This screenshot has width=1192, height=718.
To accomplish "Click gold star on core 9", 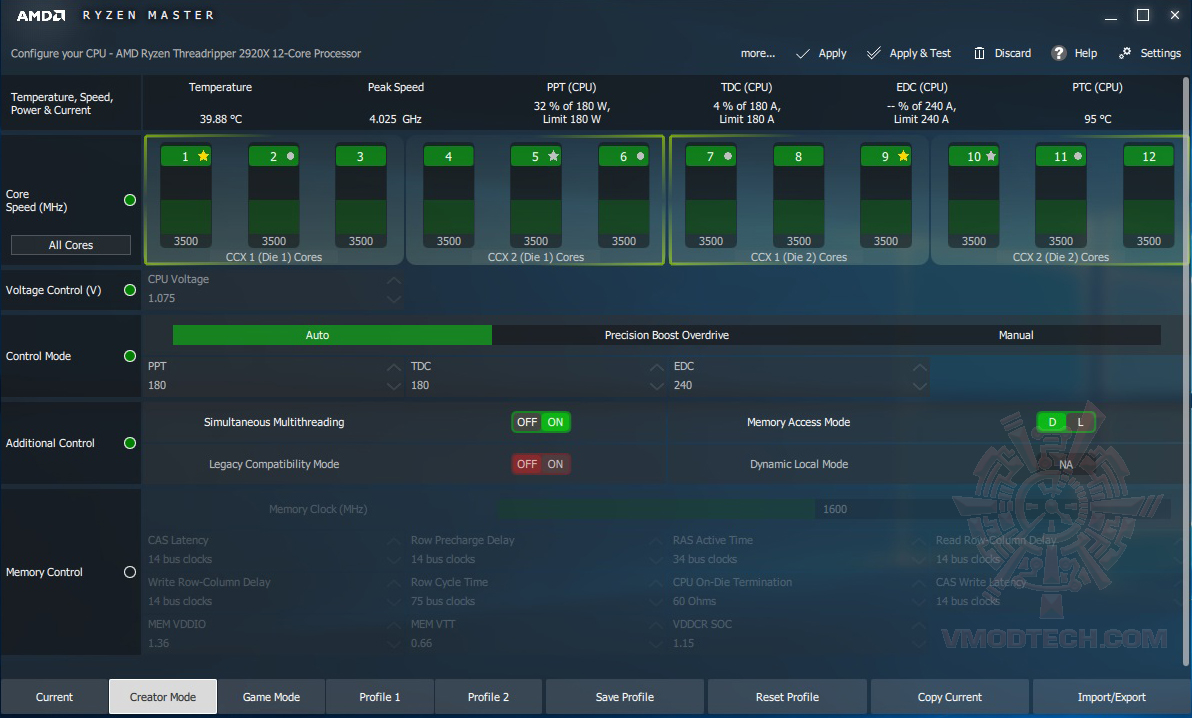I will click(x=903, y=156).
